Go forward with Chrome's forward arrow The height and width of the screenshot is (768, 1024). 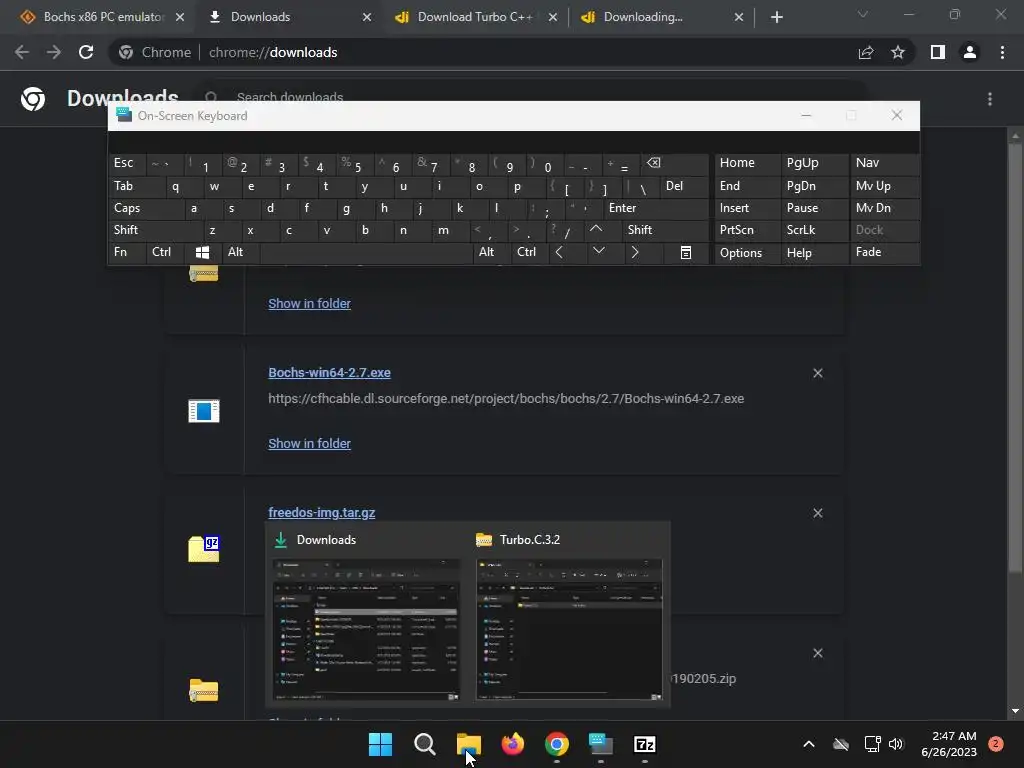click(x=54, y=52)
